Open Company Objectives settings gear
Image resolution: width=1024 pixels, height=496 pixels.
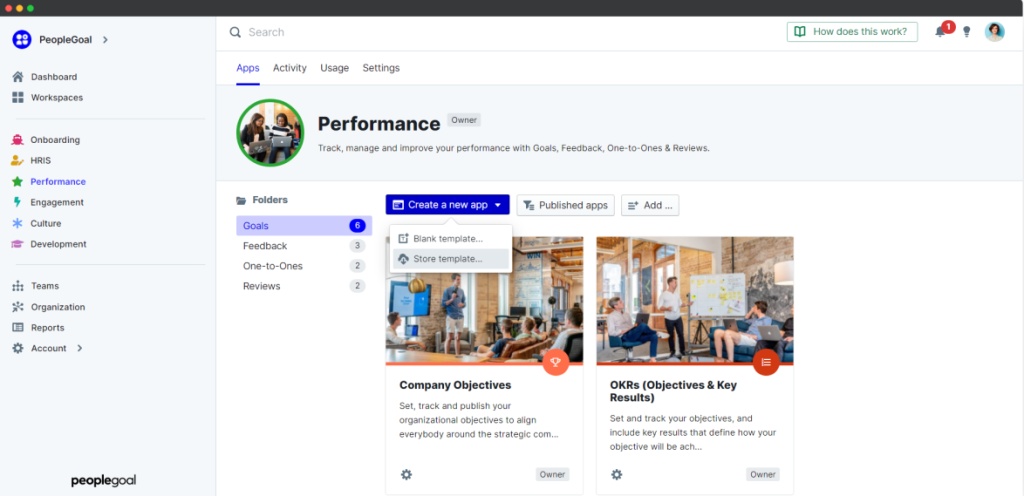click(x=406, y=474)
